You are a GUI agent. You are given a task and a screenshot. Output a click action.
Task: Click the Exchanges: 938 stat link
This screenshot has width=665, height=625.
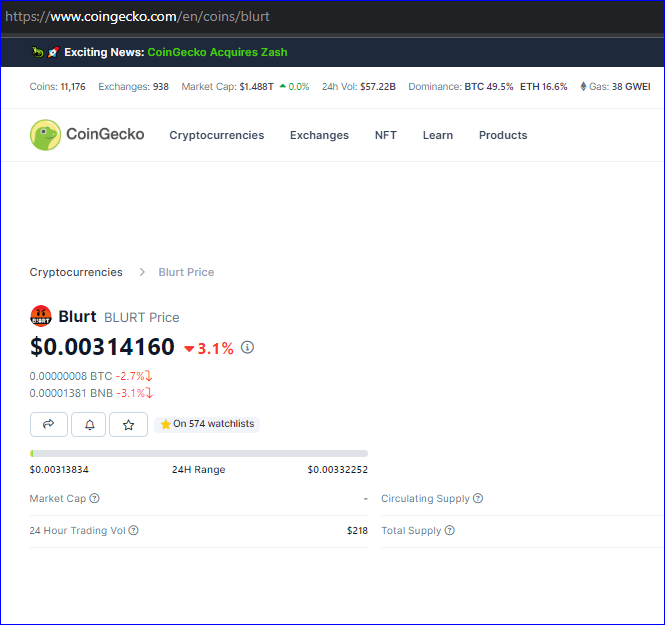(x=133, y=86)
